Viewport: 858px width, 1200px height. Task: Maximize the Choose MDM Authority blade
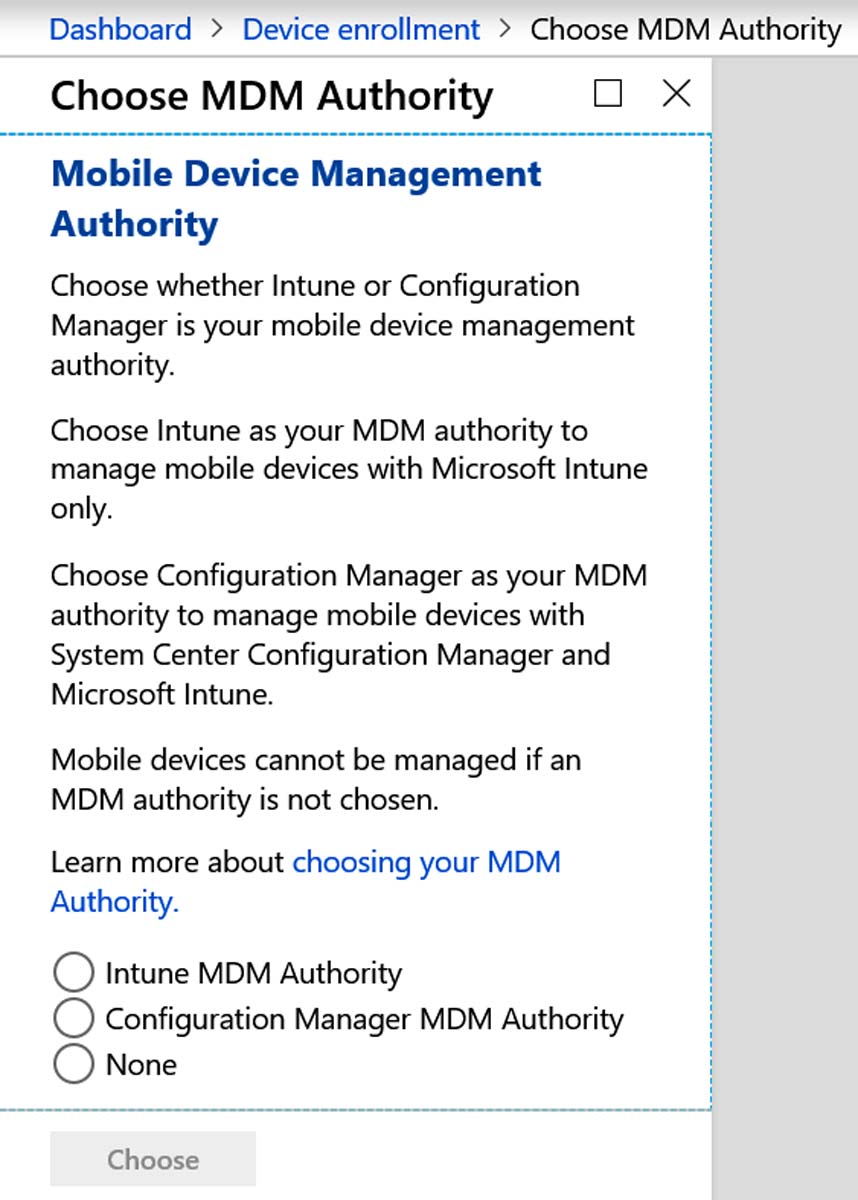pyautogui.click(x=607, y=94)
